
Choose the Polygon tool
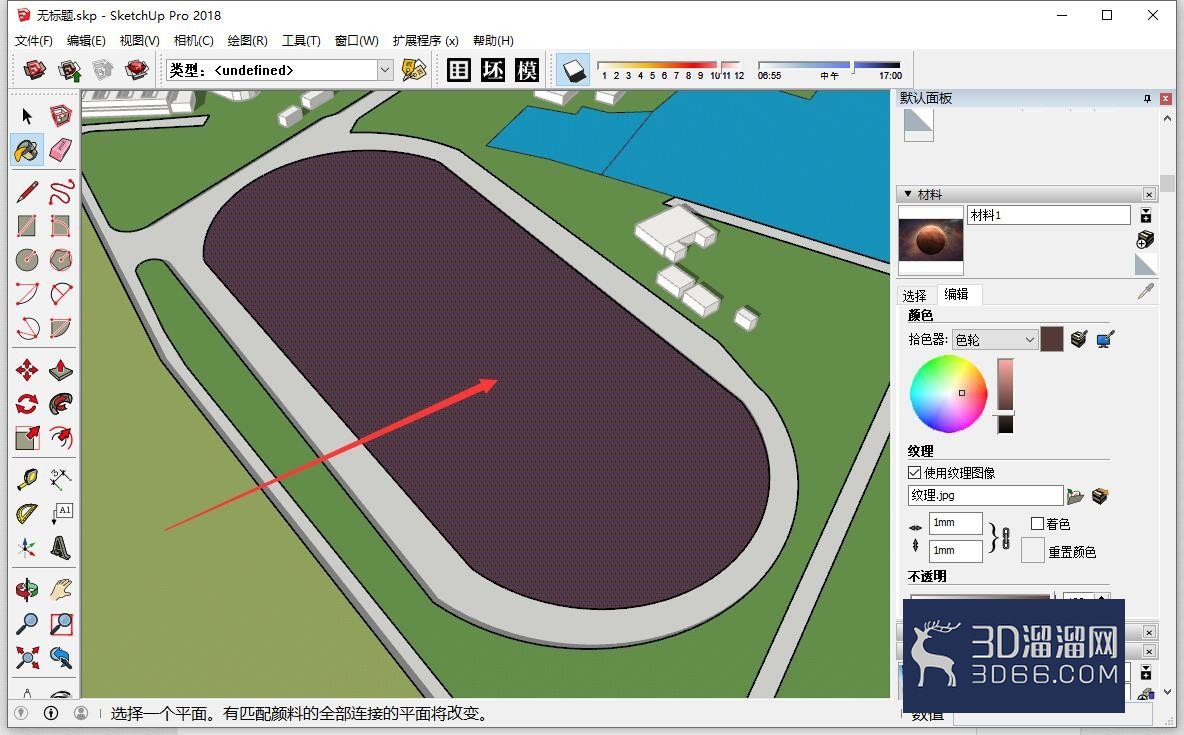tap(60, 260)
